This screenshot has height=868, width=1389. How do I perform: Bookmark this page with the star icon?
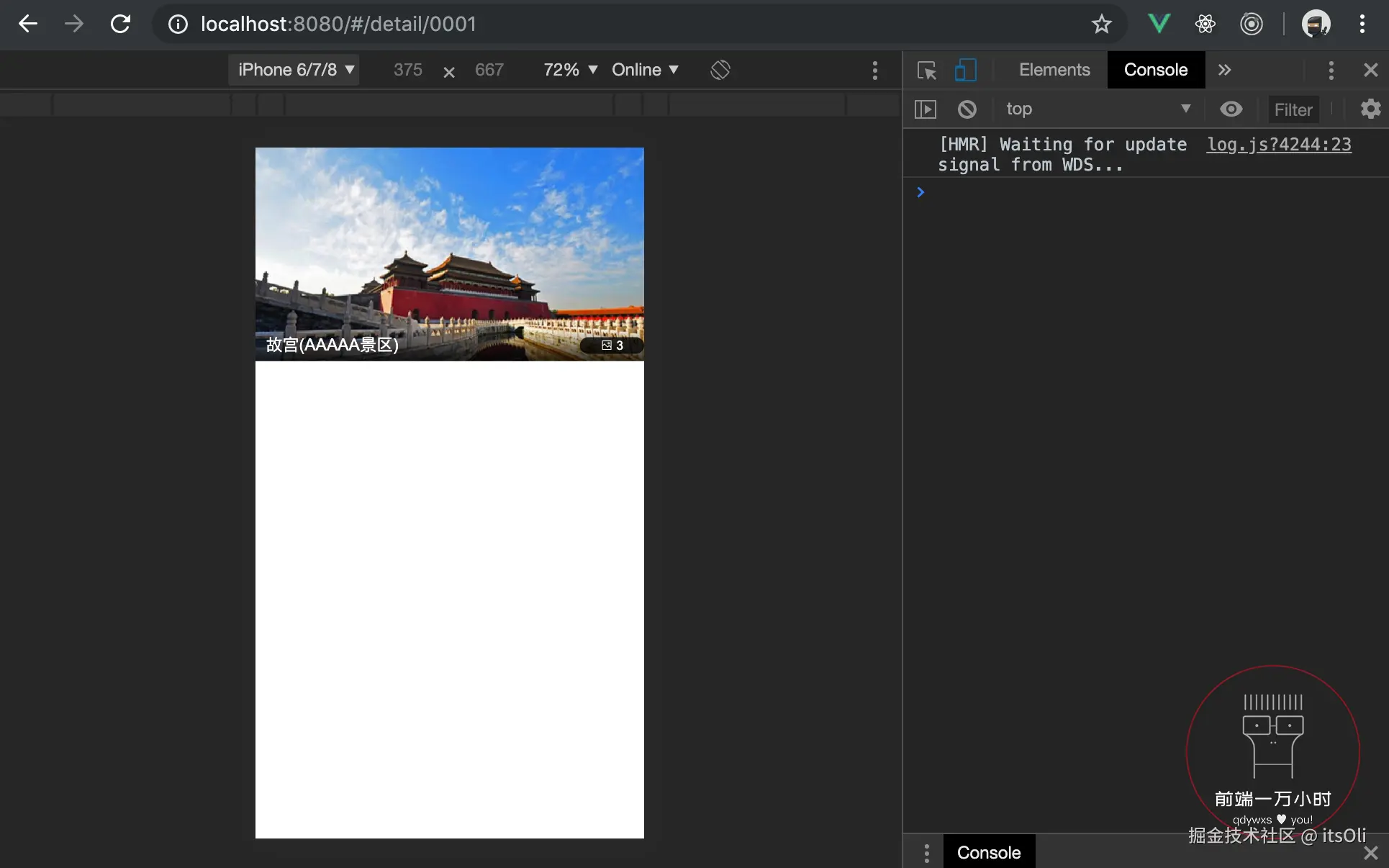[x=1101, y=24]
